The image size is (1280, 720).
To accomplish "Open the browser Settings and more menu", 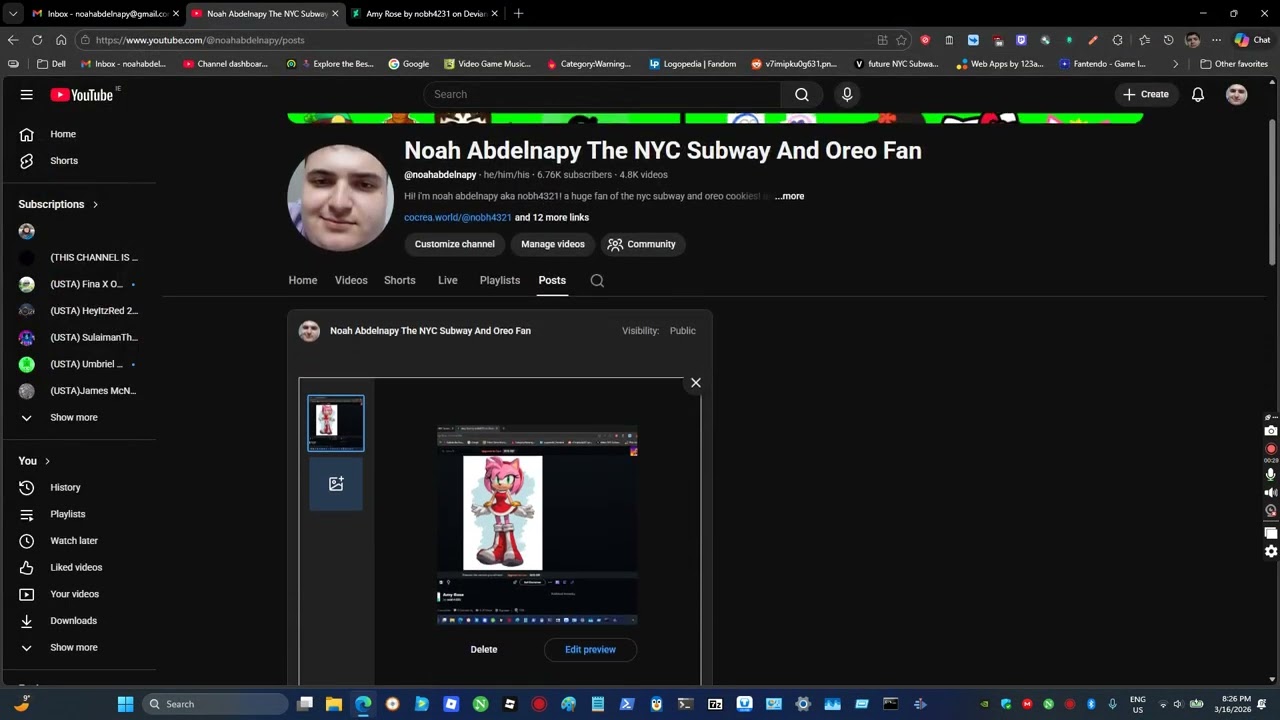I will point(1216,40).
